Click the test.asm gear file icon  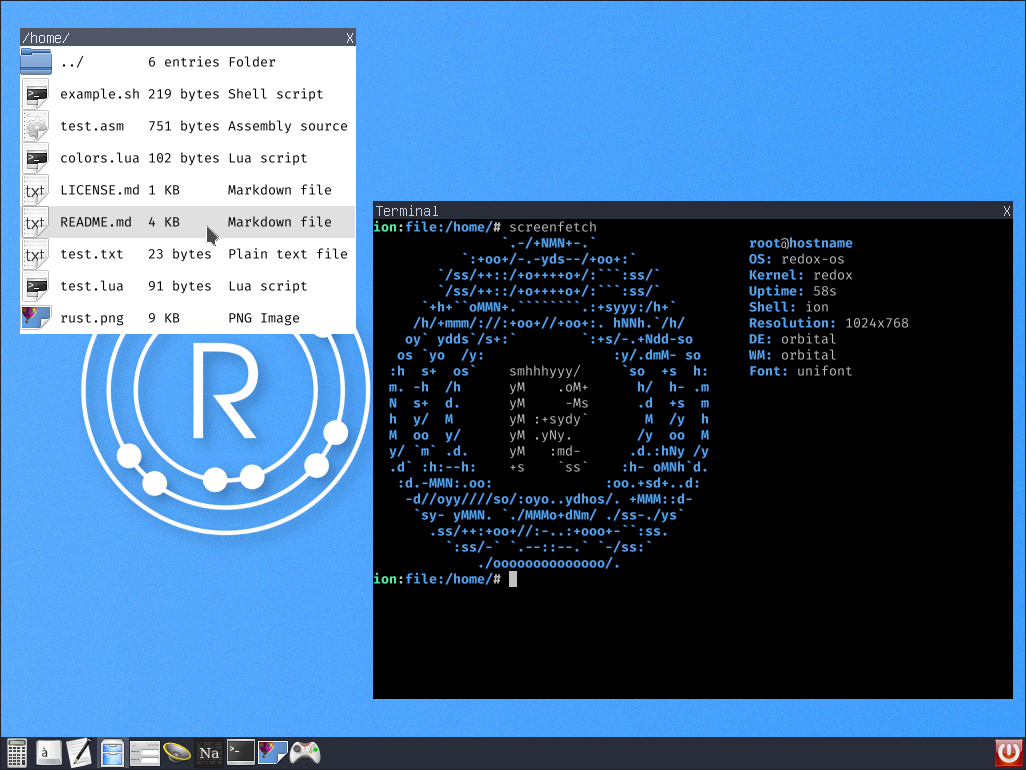(x=36, y=126)
